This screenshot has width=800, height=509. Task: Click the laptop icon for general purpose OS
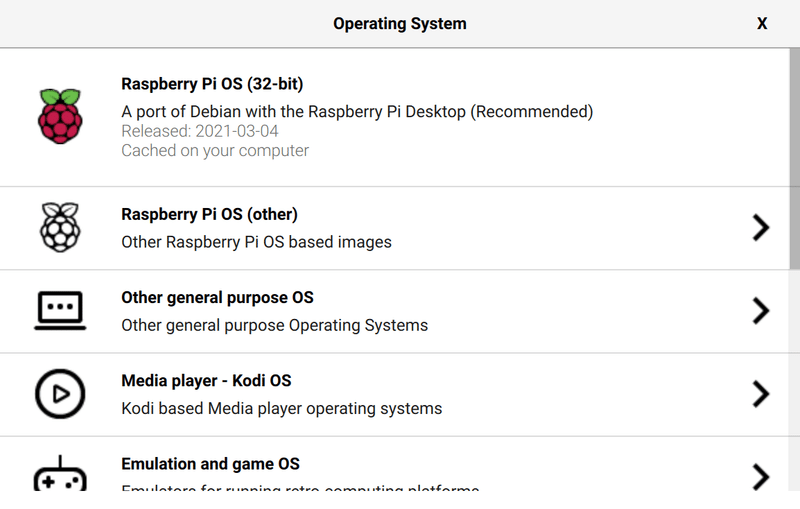pos(60,311)
